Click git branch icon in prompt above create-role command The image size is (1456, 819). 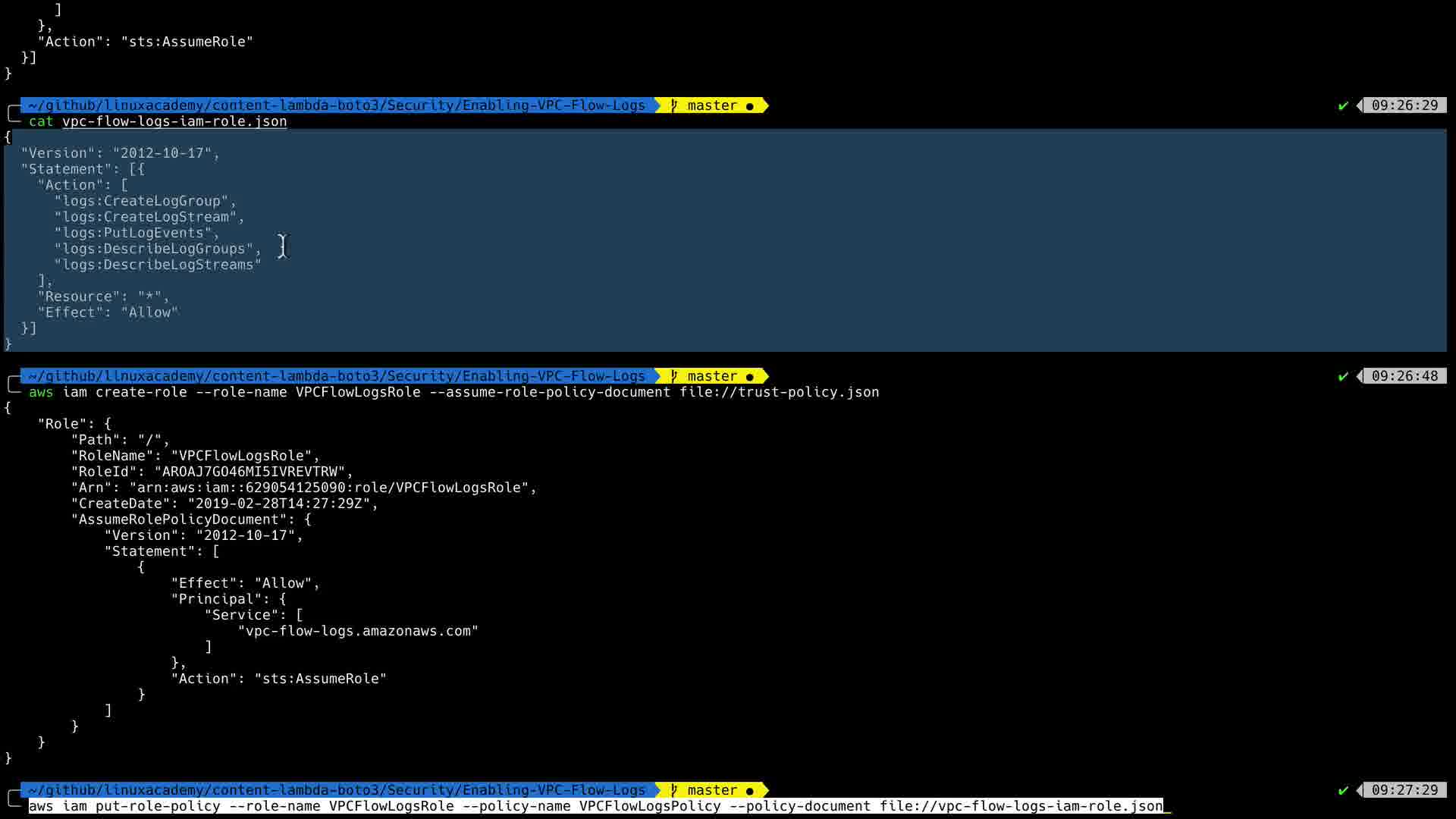[673, 376]
